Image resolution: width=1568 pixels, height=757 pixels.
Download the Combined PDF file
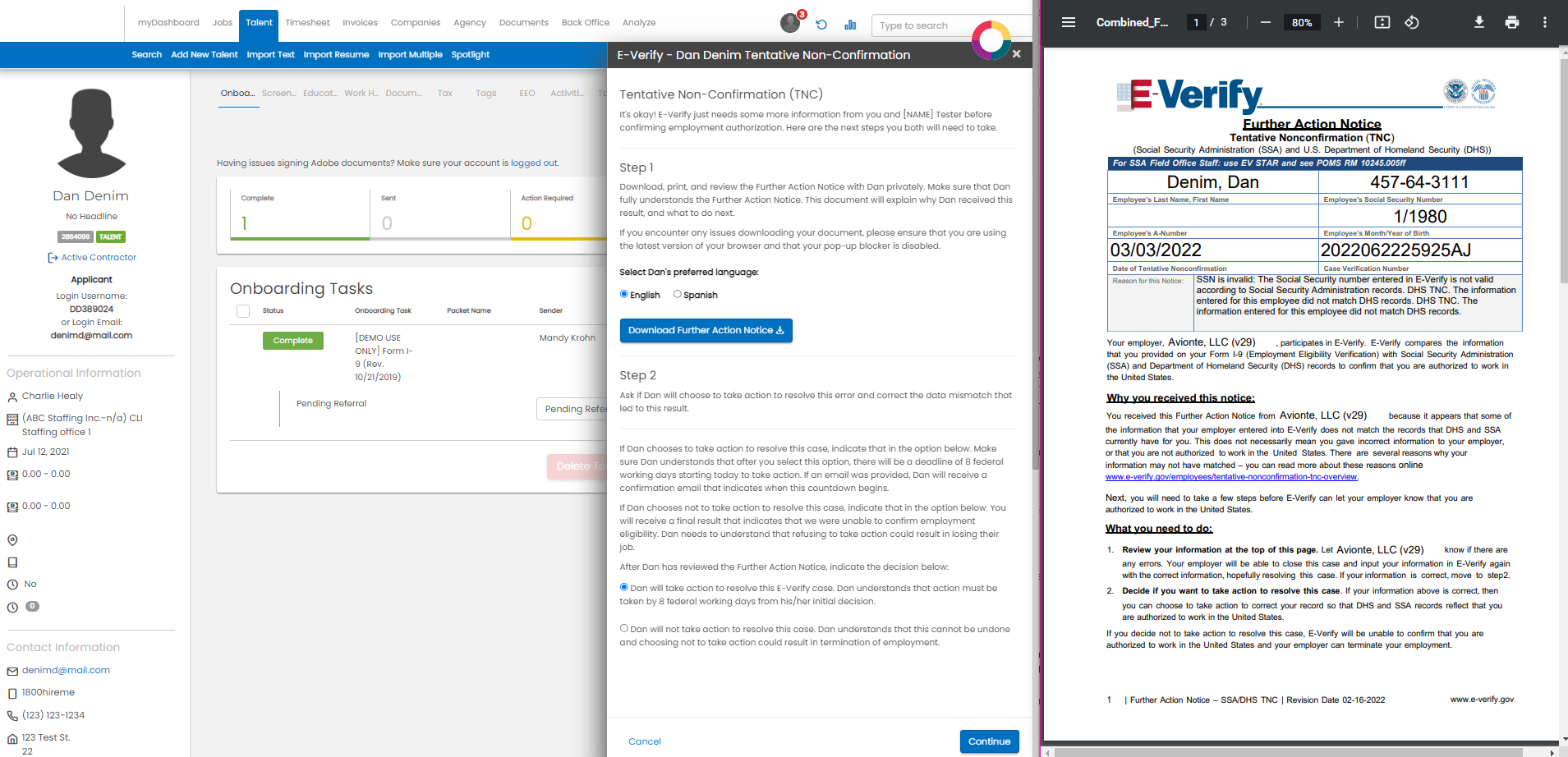[x=1479, y=22]
